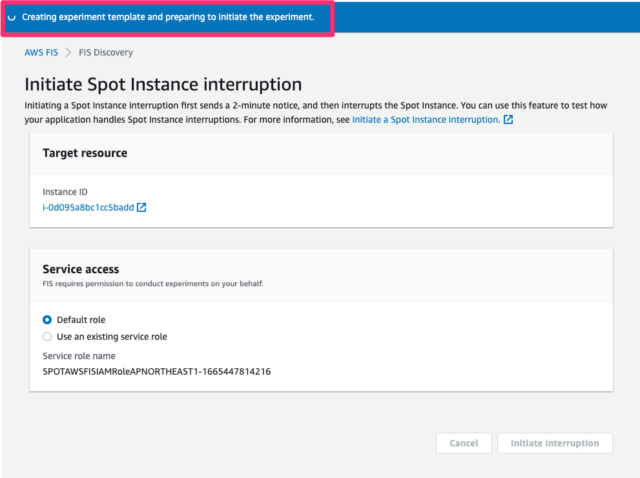Screen dimensions: 640x478
Task: Click the Instance ID field label
Action: [x=65, y=190]
